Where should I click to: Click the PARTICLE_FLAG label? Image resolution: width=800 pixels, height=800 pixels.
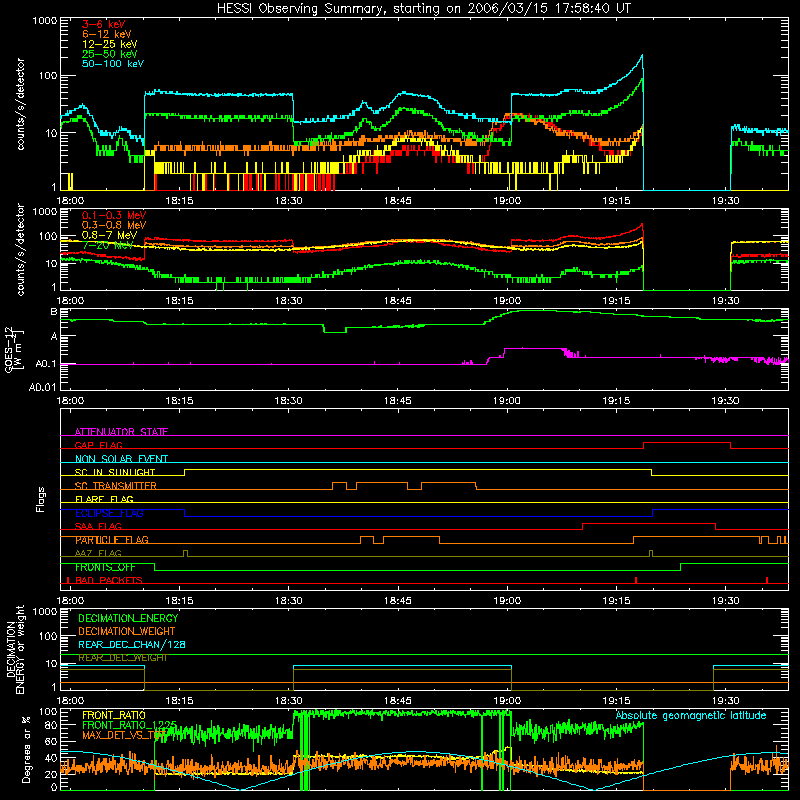point(112,540)
